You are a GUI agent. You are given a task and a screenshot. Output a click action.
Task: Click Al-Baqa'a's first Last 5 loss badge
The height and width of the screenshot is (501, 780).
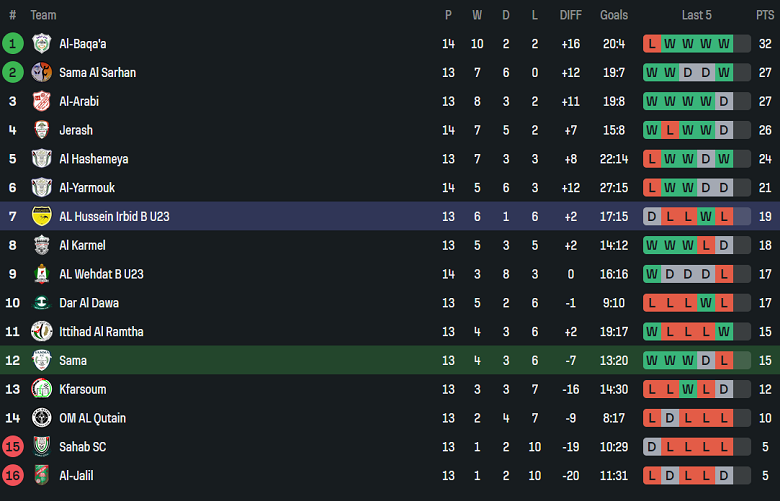[x=652, y=43]
